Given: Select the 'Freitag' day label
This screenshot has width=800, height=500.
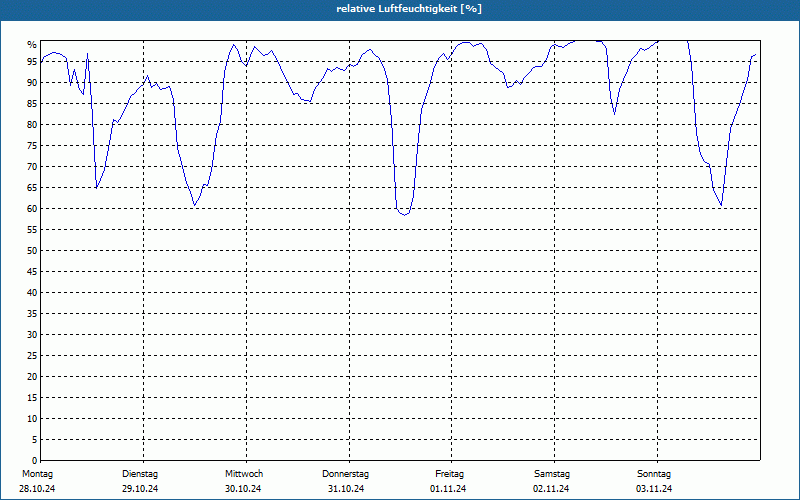Looking at the screenshot, I should [449, 474].
